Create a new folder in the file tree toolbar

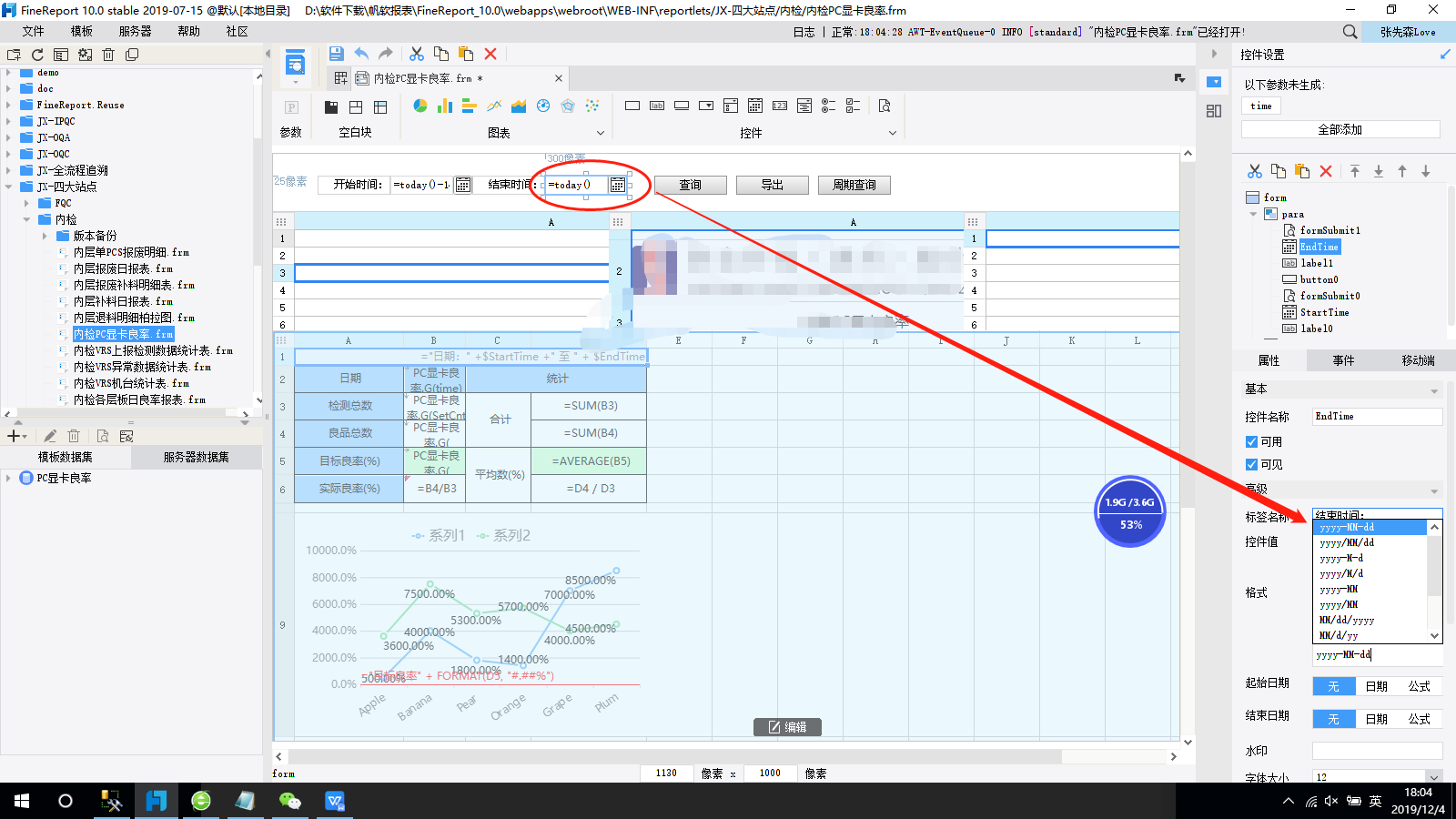[x=14, y=55]
